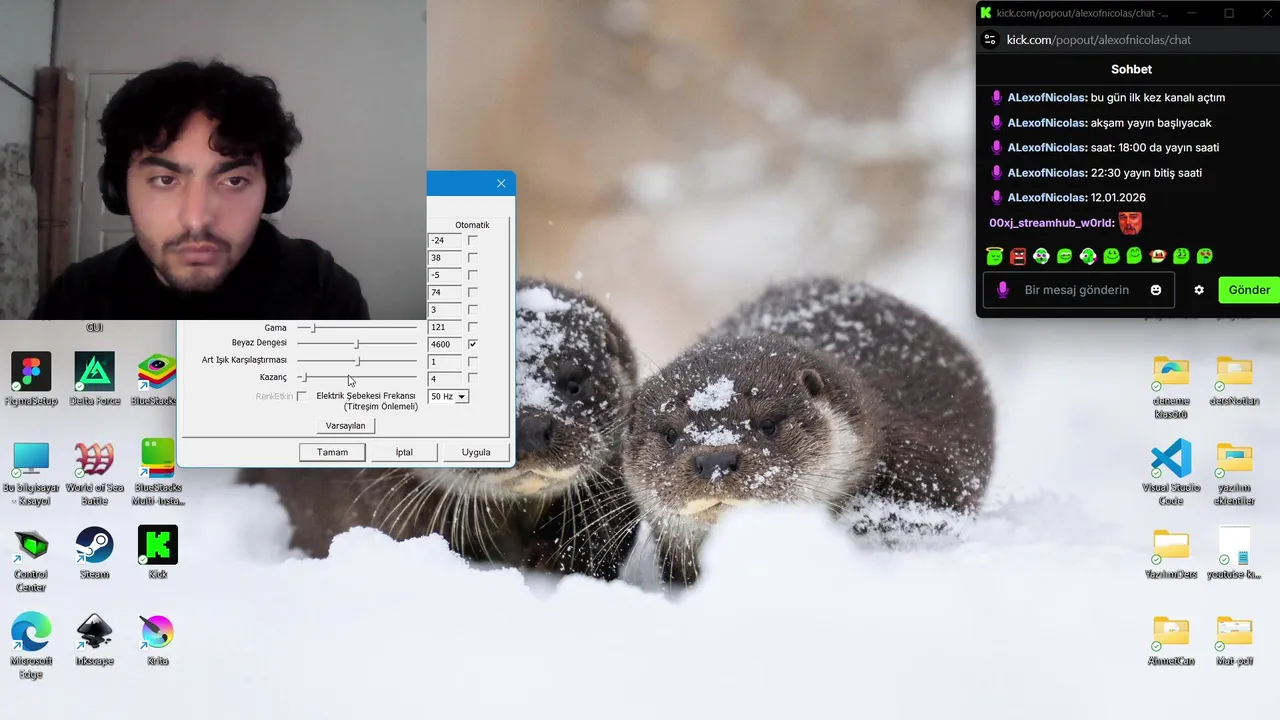
Task: Close the camera properties dialog
Action: 501,183
